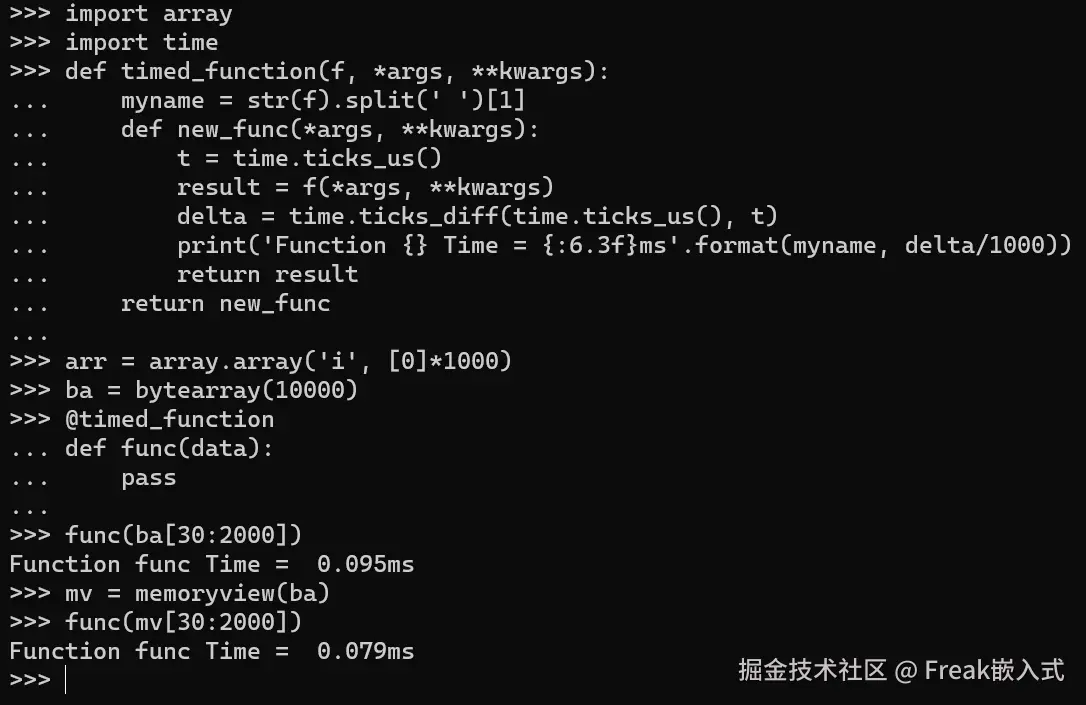Click the 'import array' line

[121, 14]
